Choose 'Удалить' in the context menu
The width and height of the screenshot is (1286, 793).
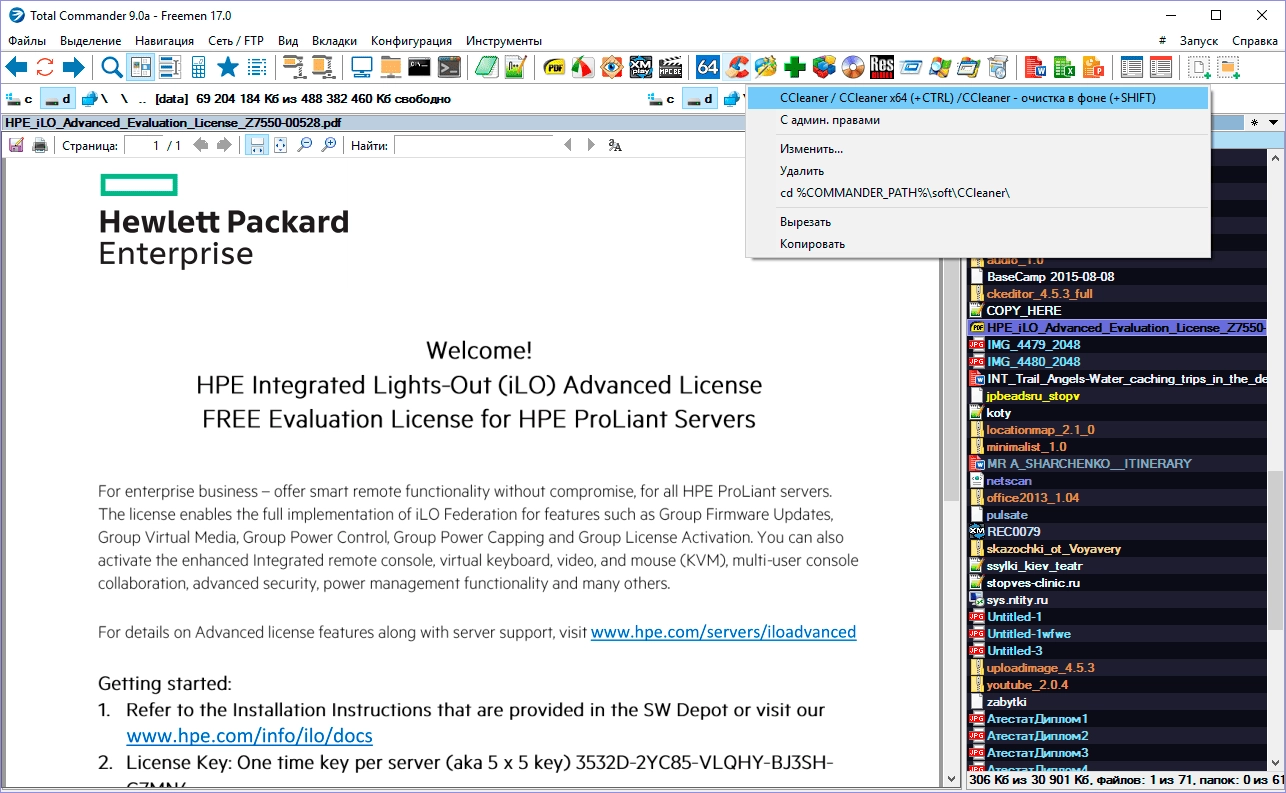point(979,171)
